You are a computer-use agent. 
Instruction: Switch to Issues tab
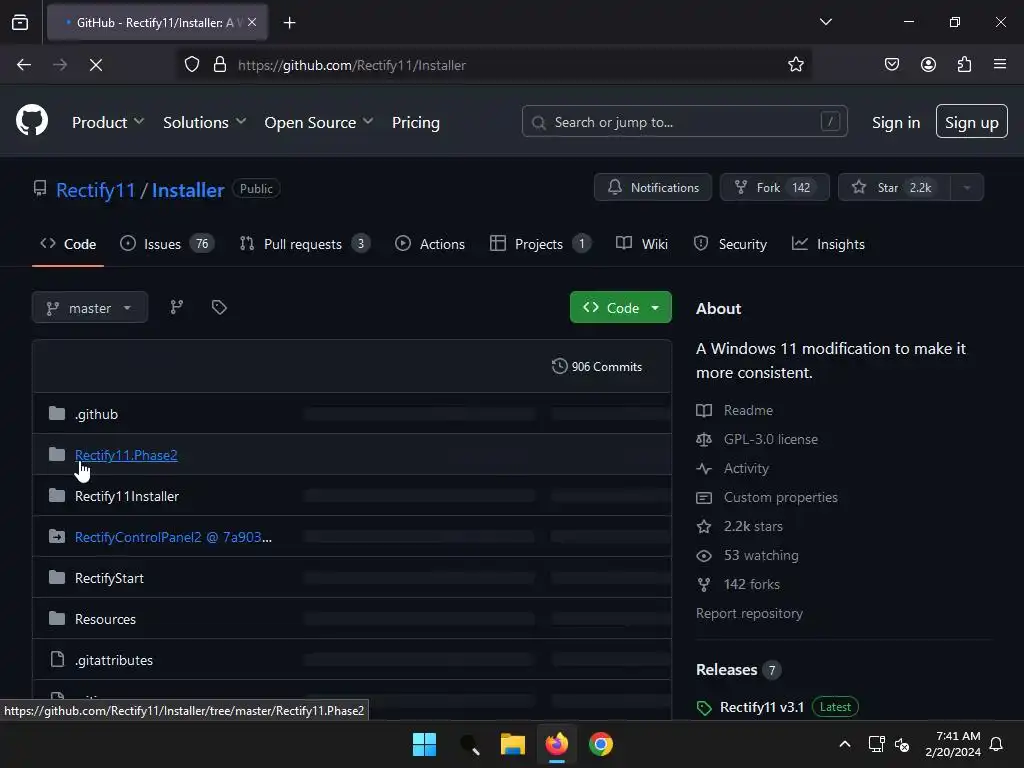pos(167,244)
